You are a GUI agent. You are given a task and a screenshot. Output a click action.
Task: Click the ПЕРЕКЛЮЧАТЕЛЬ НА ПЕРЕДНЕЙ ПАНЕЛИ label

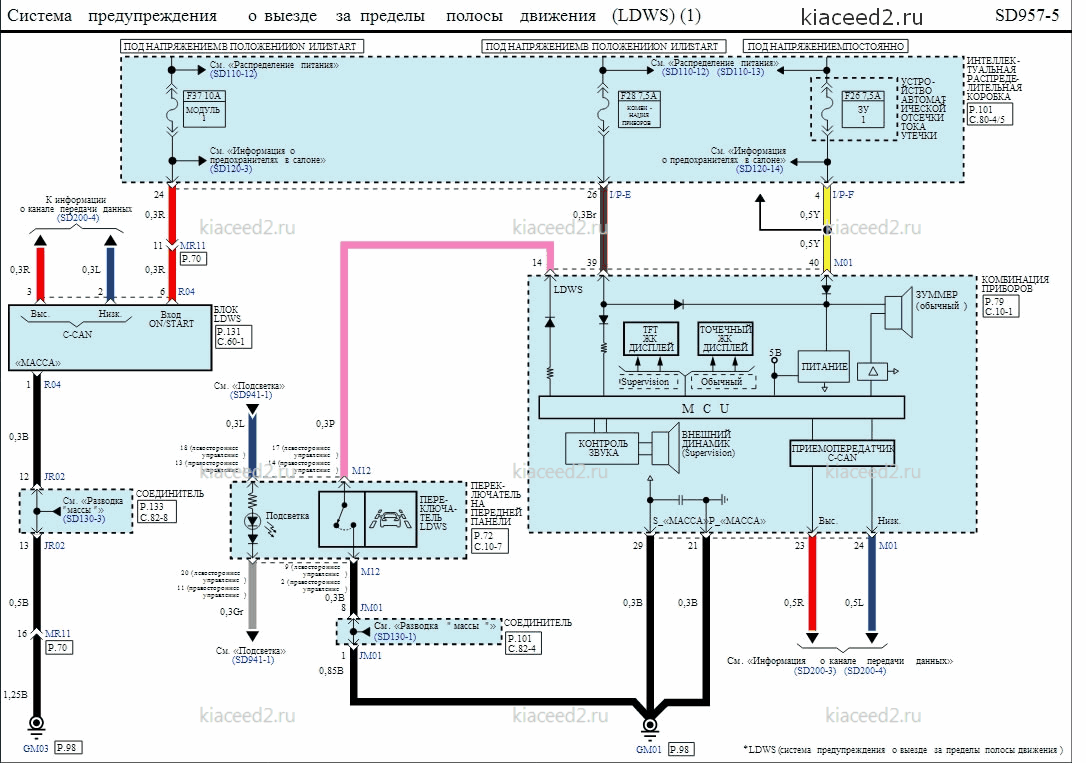click(496, 504)
